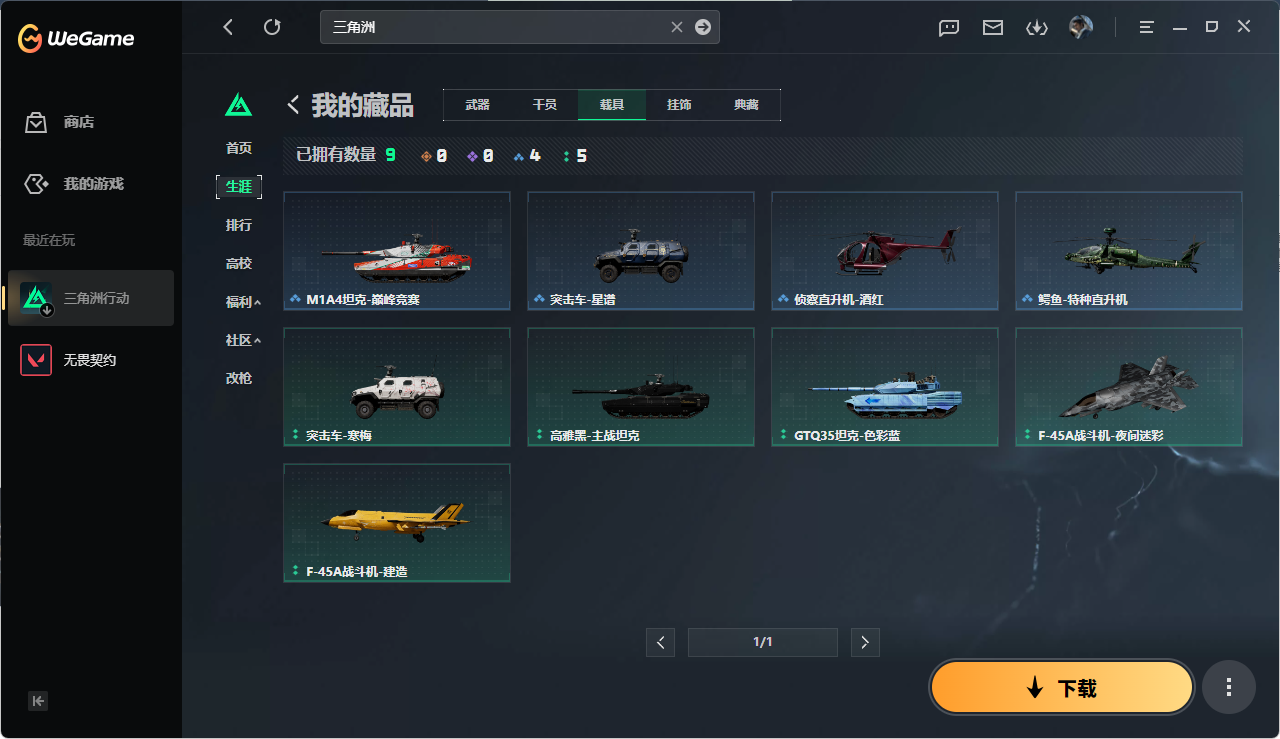Open the mail inbox icon

[993, 28]
